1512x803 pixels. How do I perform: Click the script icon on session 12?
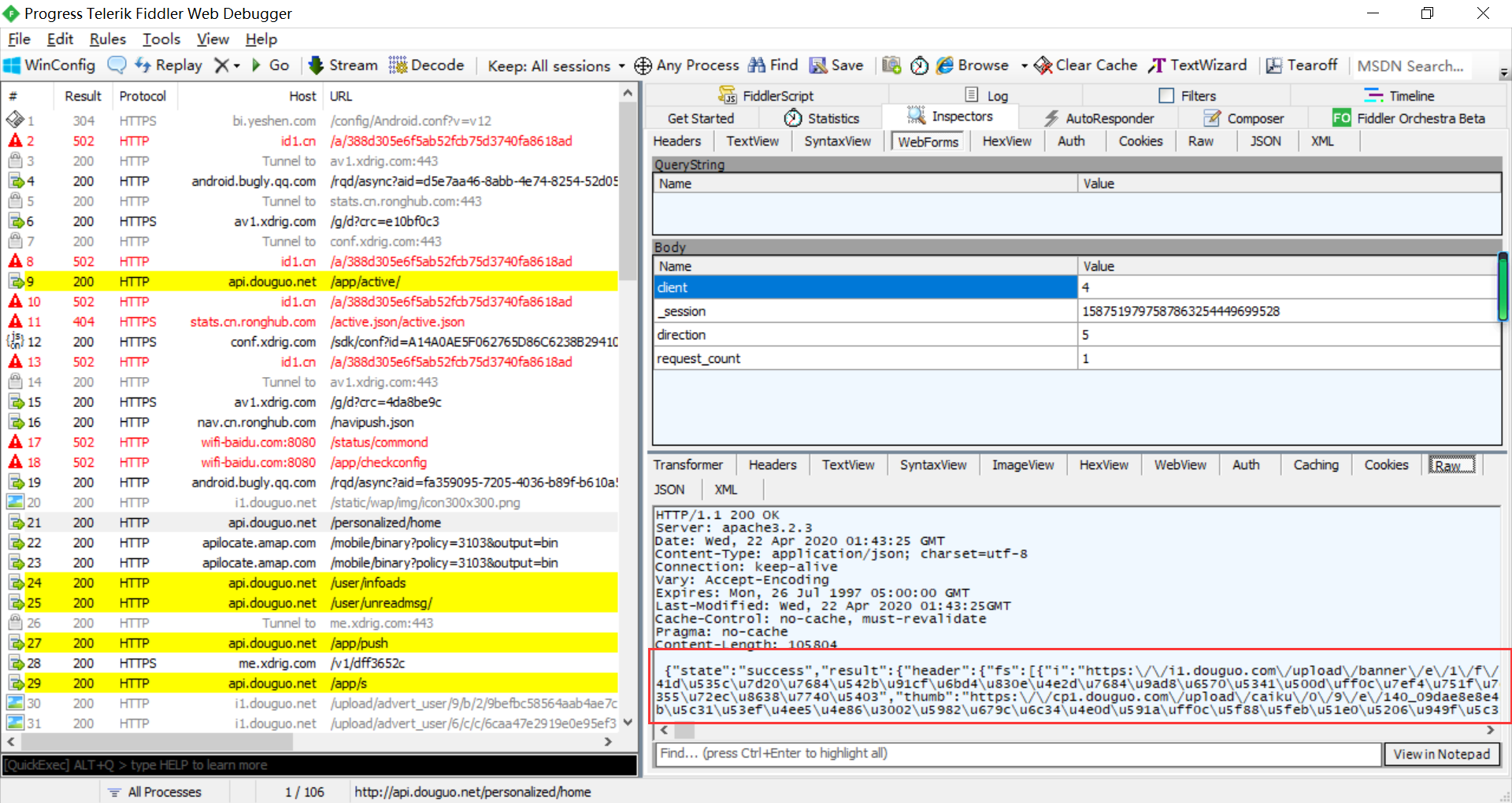[15, 342]
